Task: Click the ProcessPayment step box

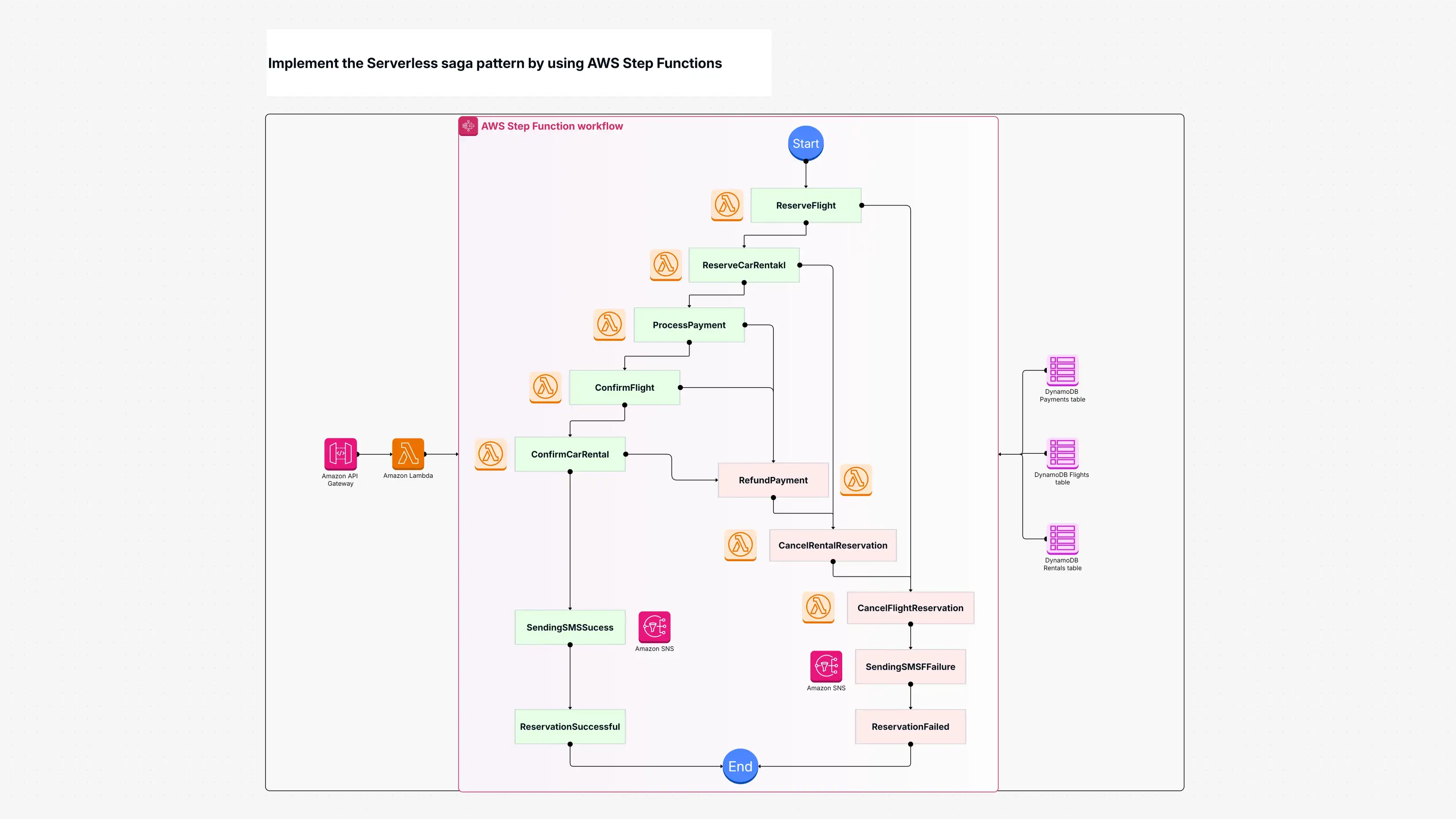Action: pos(688,325)
